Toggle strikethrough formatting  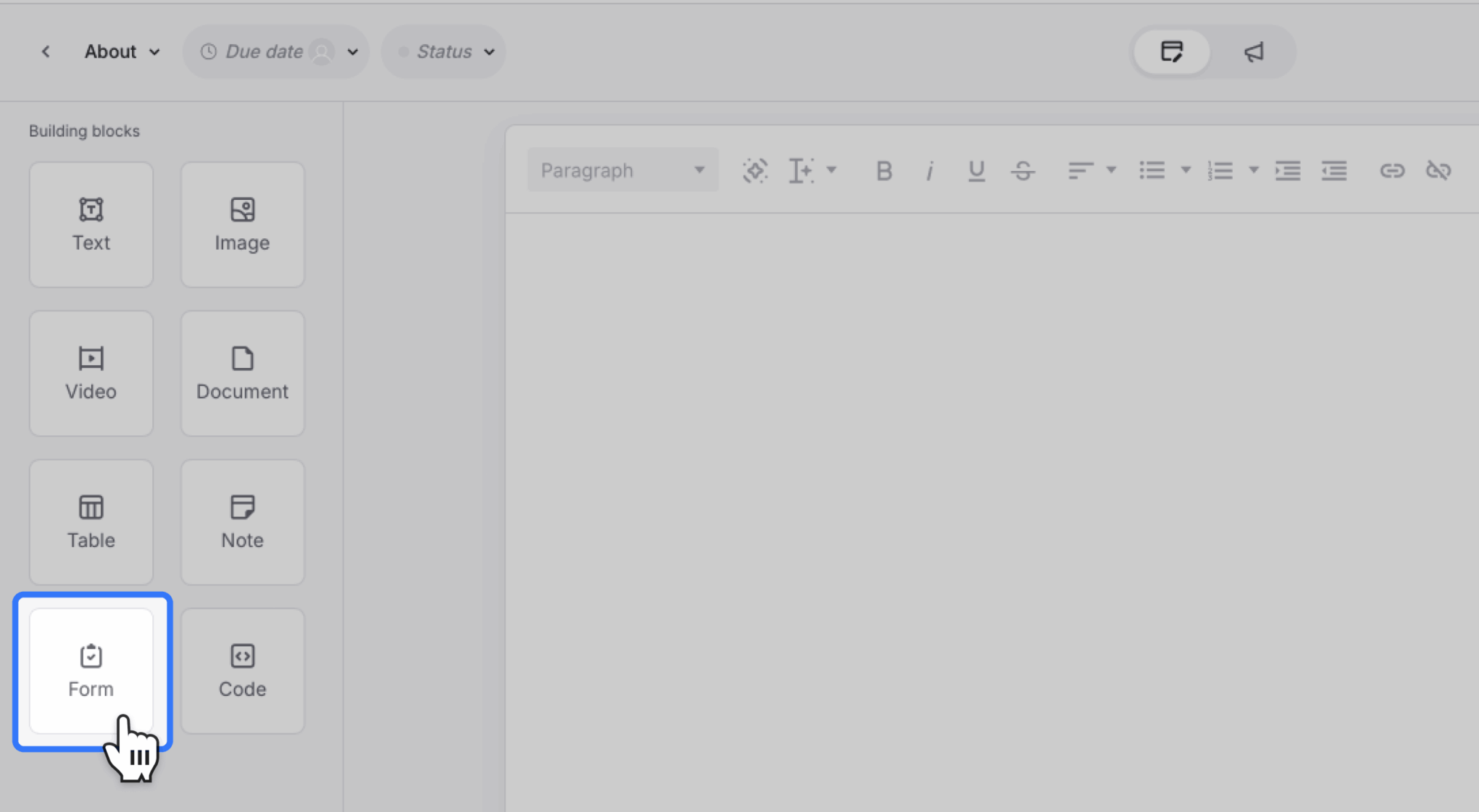[1023, 170]
